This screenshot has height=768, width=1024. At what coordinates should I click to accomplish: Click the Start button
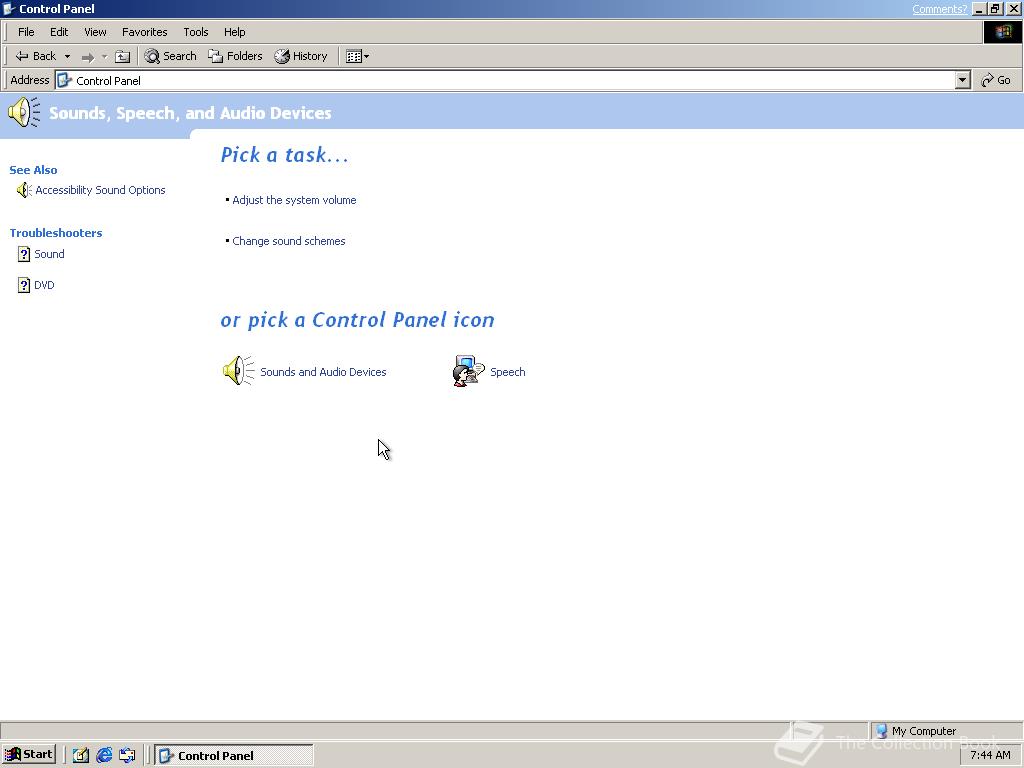(x=29, y=754)
